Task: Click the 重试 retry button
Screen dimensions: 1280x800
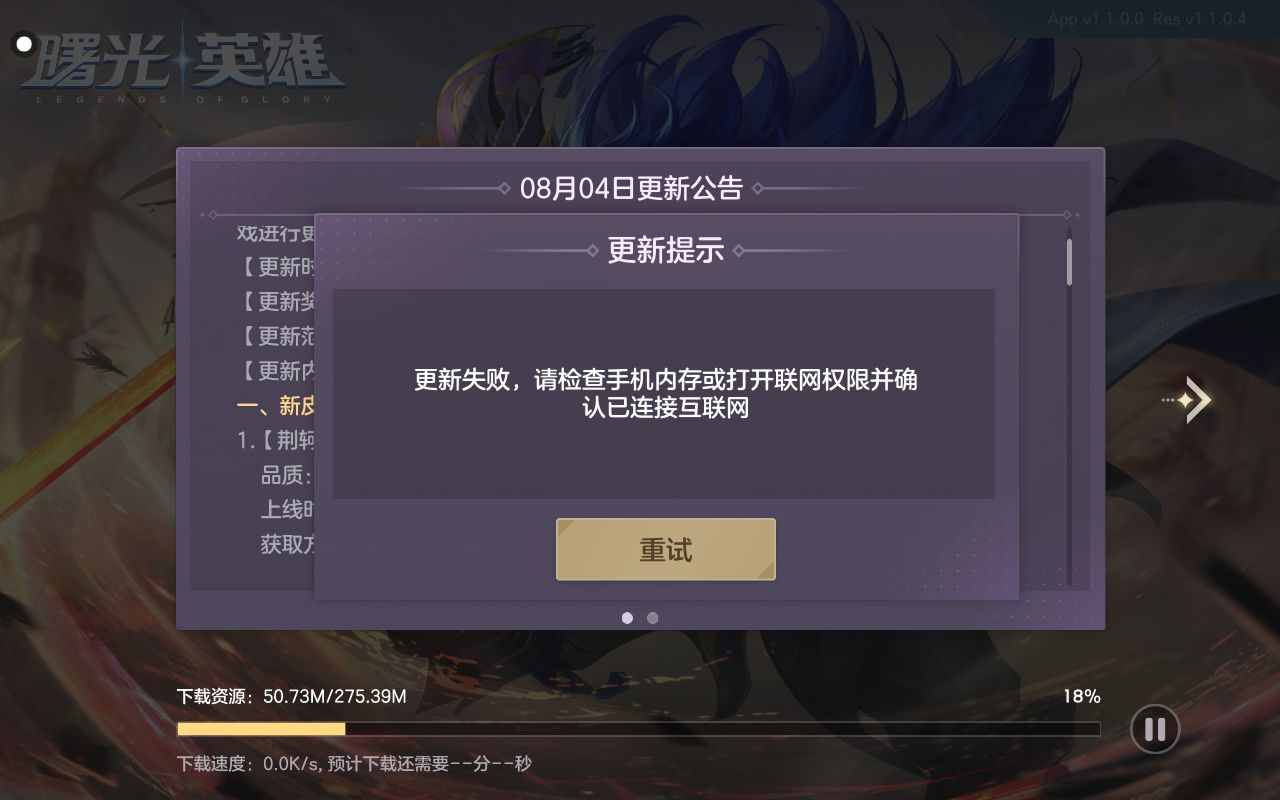Action: tap(666, 549)
